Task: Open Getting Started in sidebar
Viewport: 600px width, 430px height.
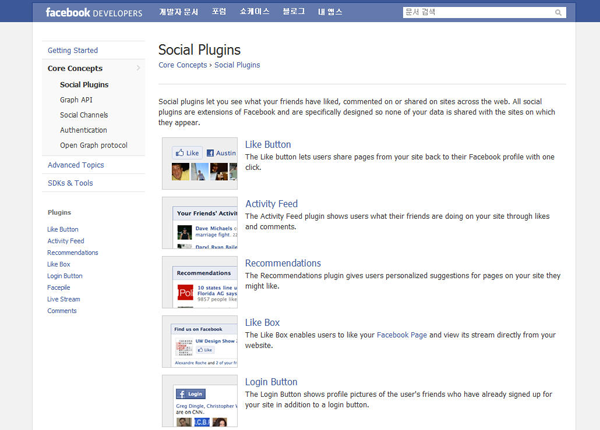Action: click(73, 50)
